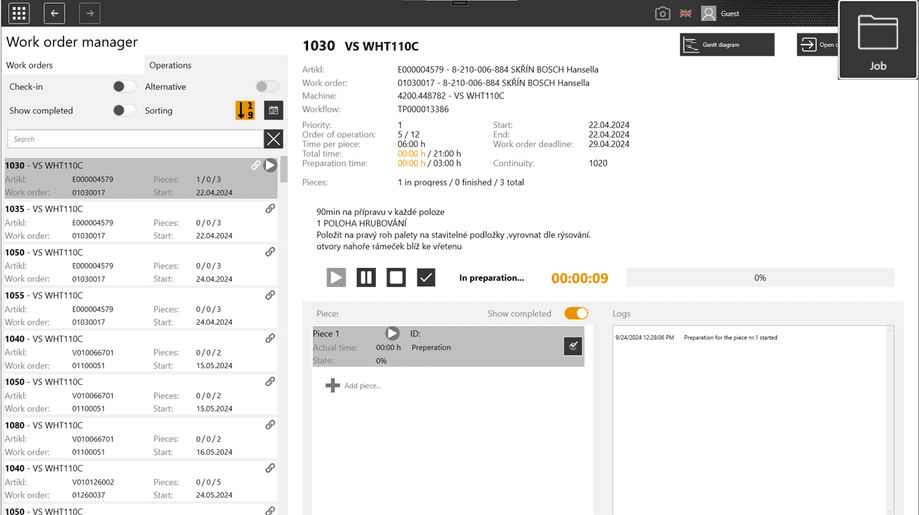Open the Gantt diagram
This screenshot has width=919, height=515.
(727, 45)
